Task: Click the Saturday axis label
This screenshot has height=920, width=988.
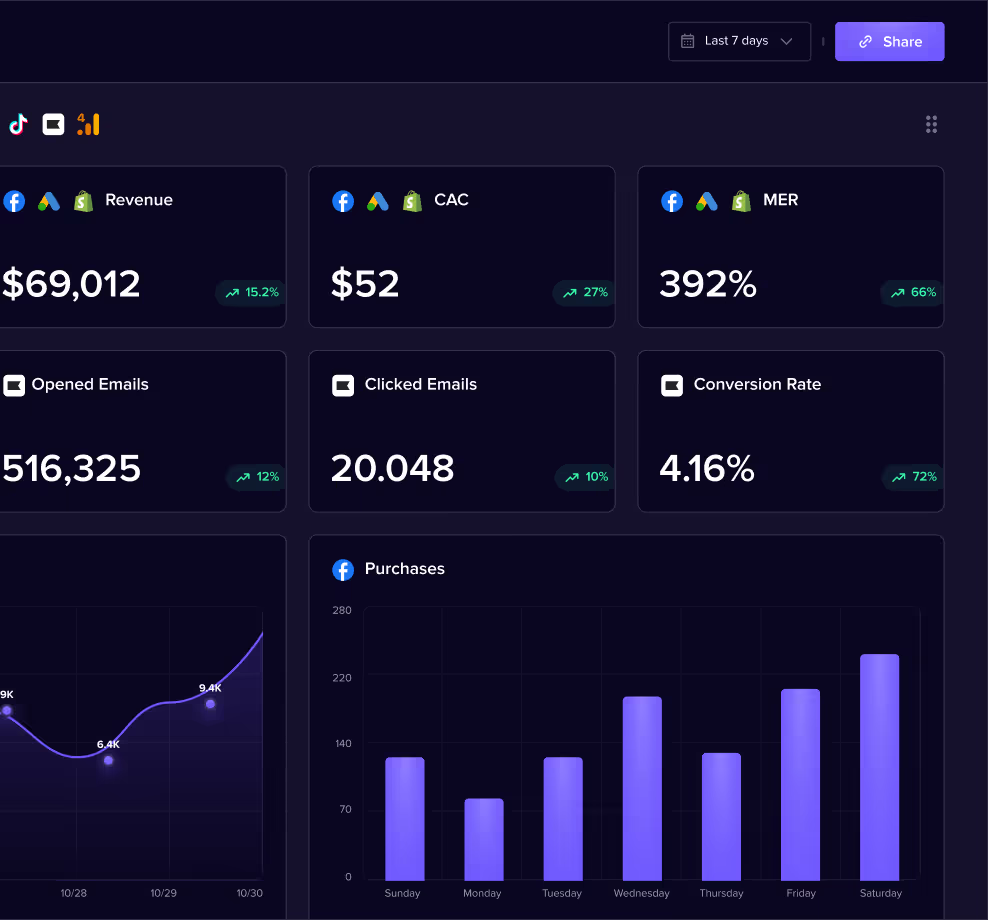Action: click(881, 894)
